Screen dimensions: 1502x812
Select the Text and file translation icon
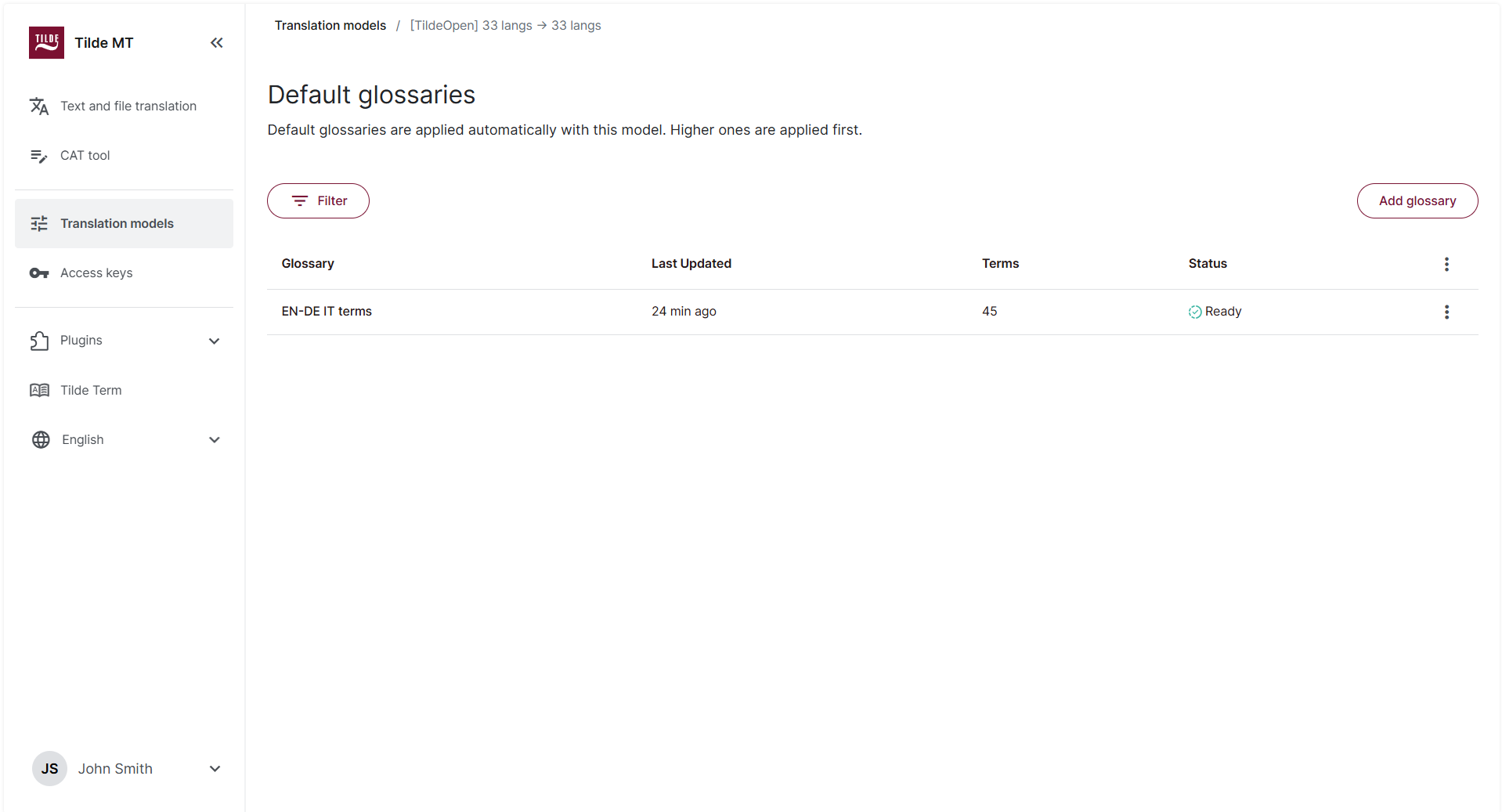39,106
